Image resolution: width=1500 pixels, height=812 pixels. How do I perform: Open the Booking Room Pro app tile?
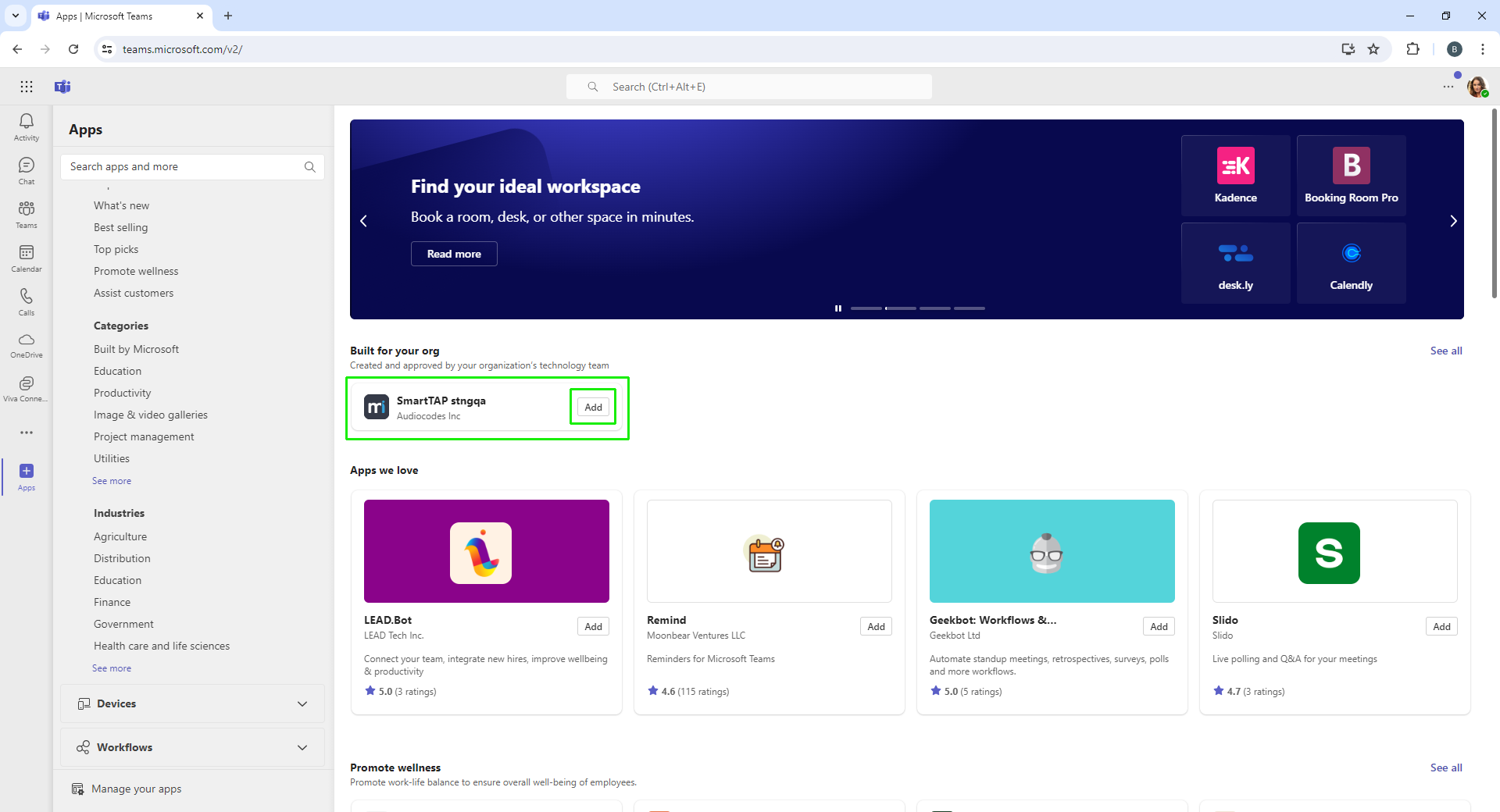(x=1351, y=176)
